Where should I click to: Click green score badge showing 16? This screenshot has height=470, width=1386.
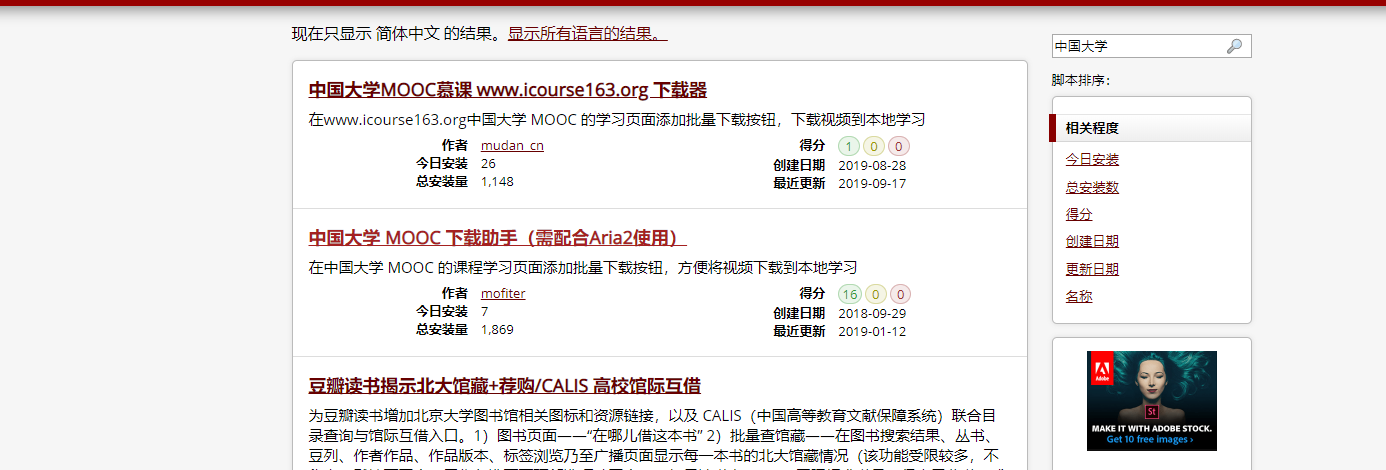pos(850,294)
